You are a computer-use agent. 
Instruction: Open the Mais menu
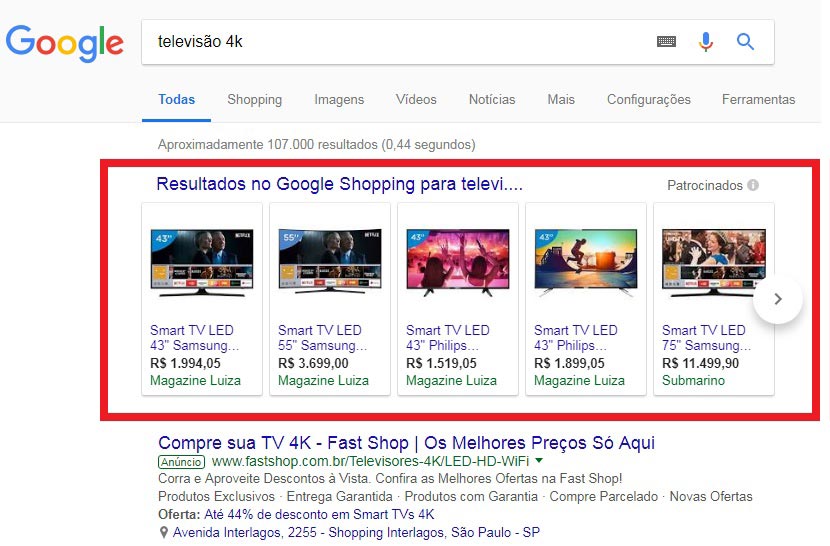(561, 100)
